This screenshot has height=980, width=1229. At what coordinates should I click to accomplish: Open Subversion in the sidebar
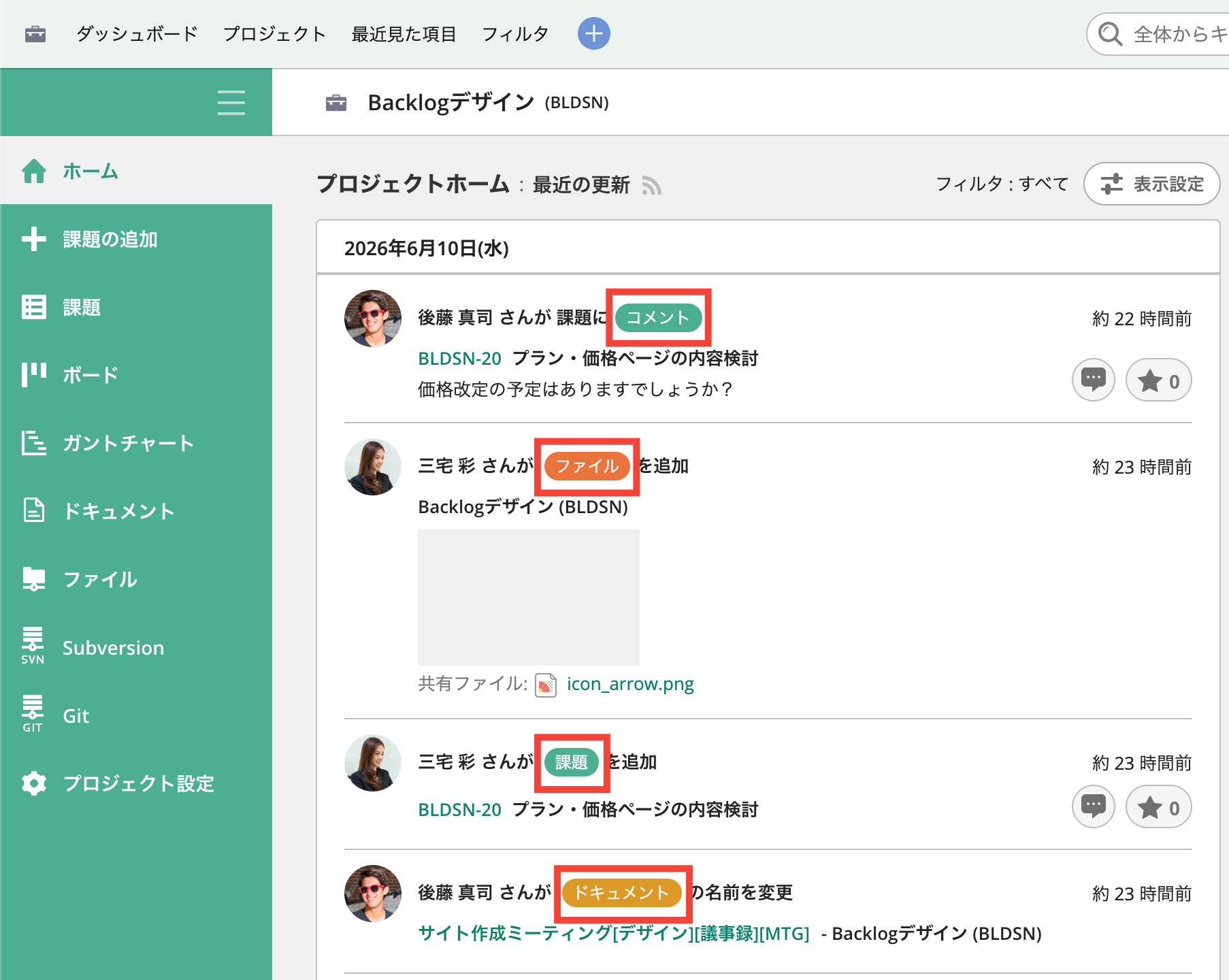click(136, 647)
